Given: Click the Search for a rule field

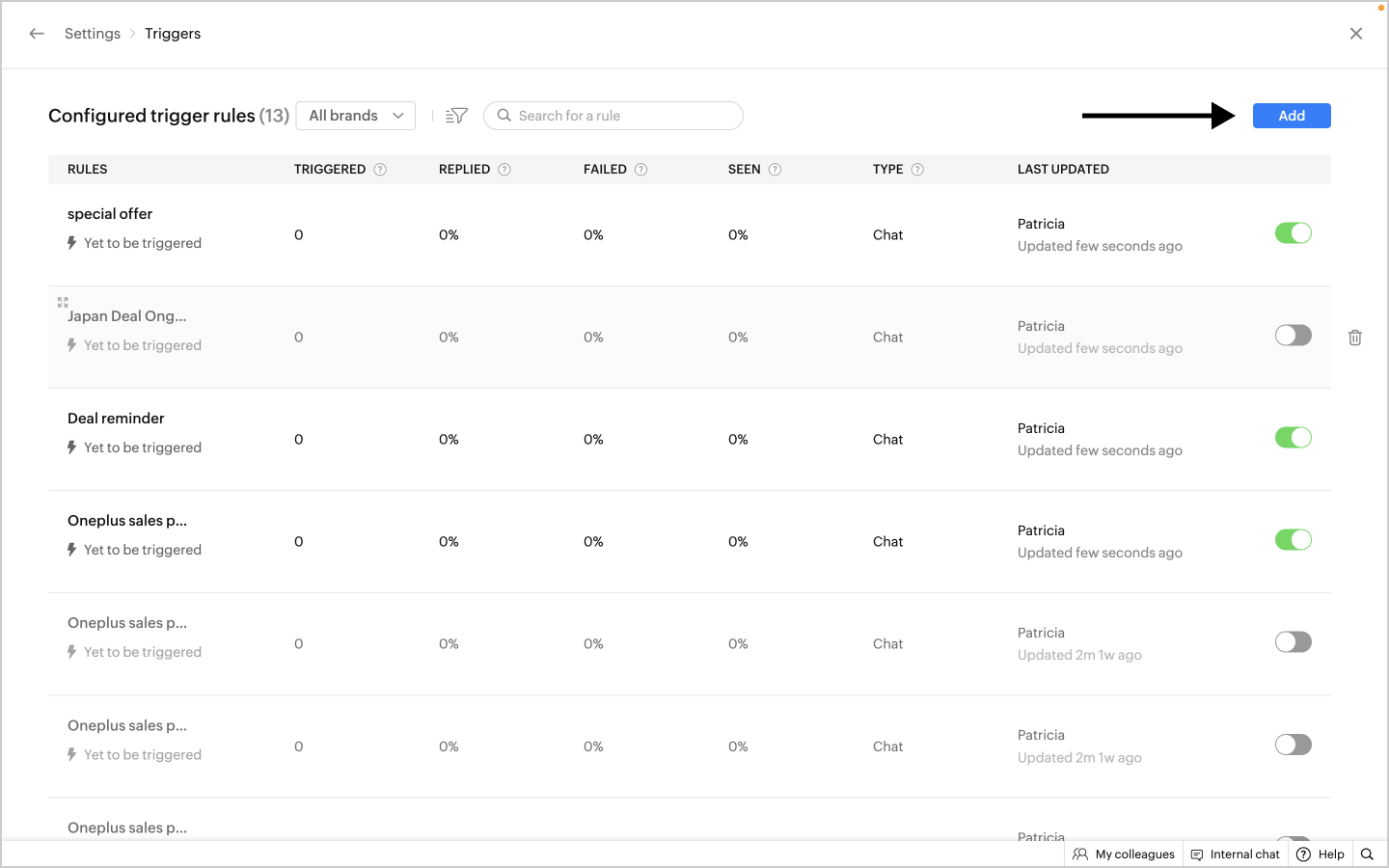Looking at the screenshot, I should [622, 116].
